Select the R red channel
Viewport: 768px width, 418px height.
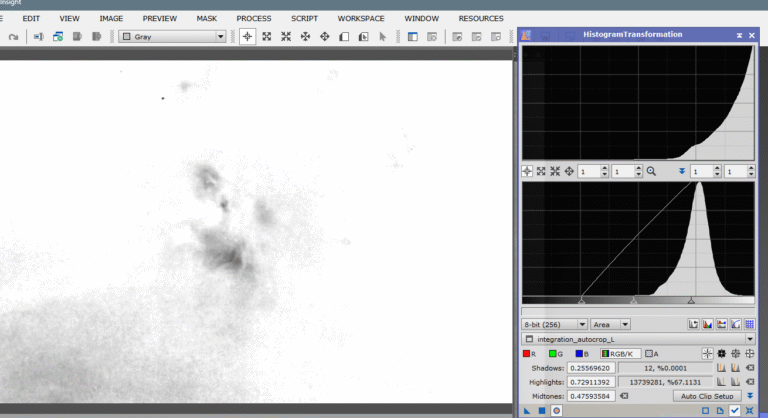529,353
